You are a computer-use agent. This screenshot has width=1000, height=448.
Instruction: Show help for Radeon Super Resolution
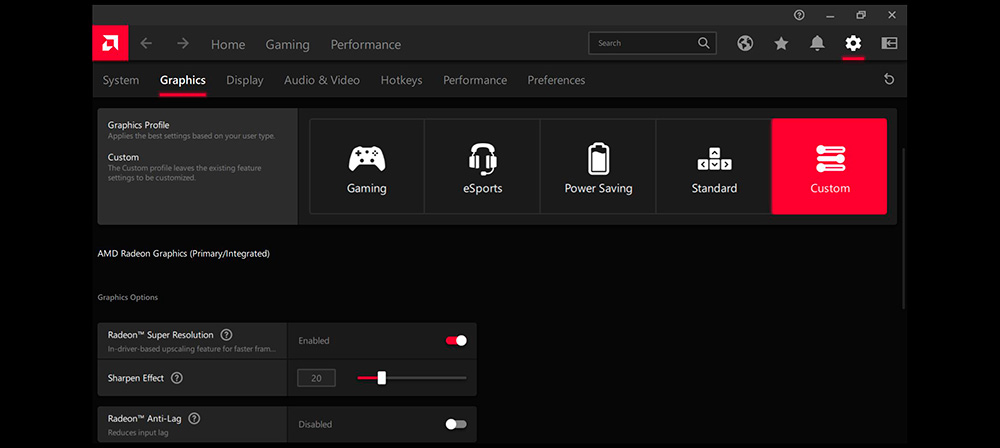pyautogui.click(x=226, y=335)
